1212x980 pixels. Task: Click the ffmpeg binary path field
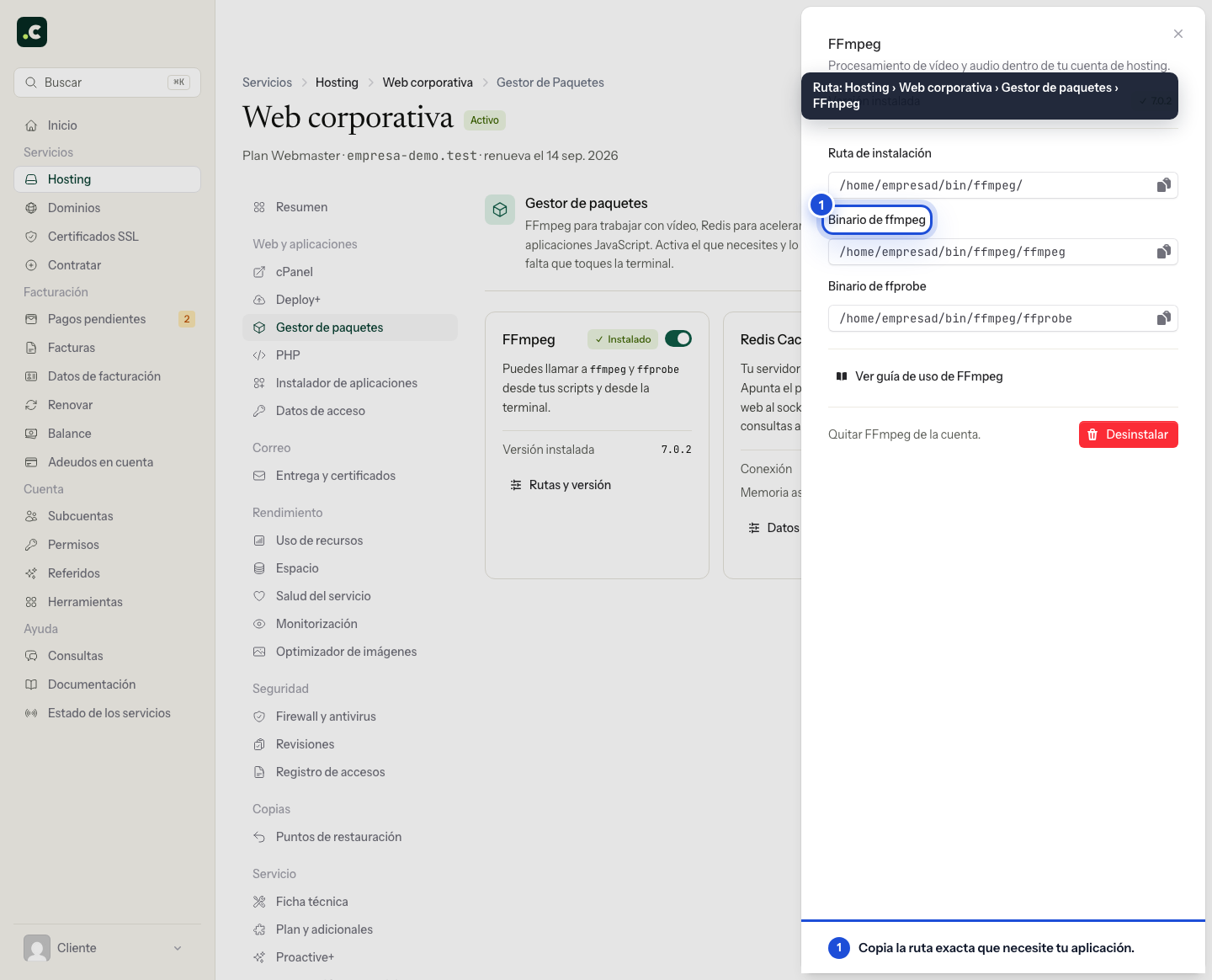[x=1003, y=252]
